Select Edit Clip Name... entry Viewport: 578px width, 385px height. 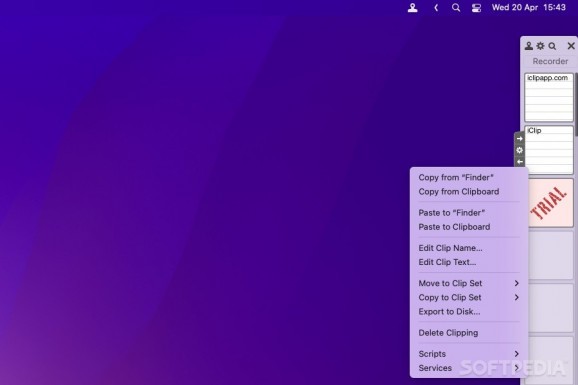469,248
